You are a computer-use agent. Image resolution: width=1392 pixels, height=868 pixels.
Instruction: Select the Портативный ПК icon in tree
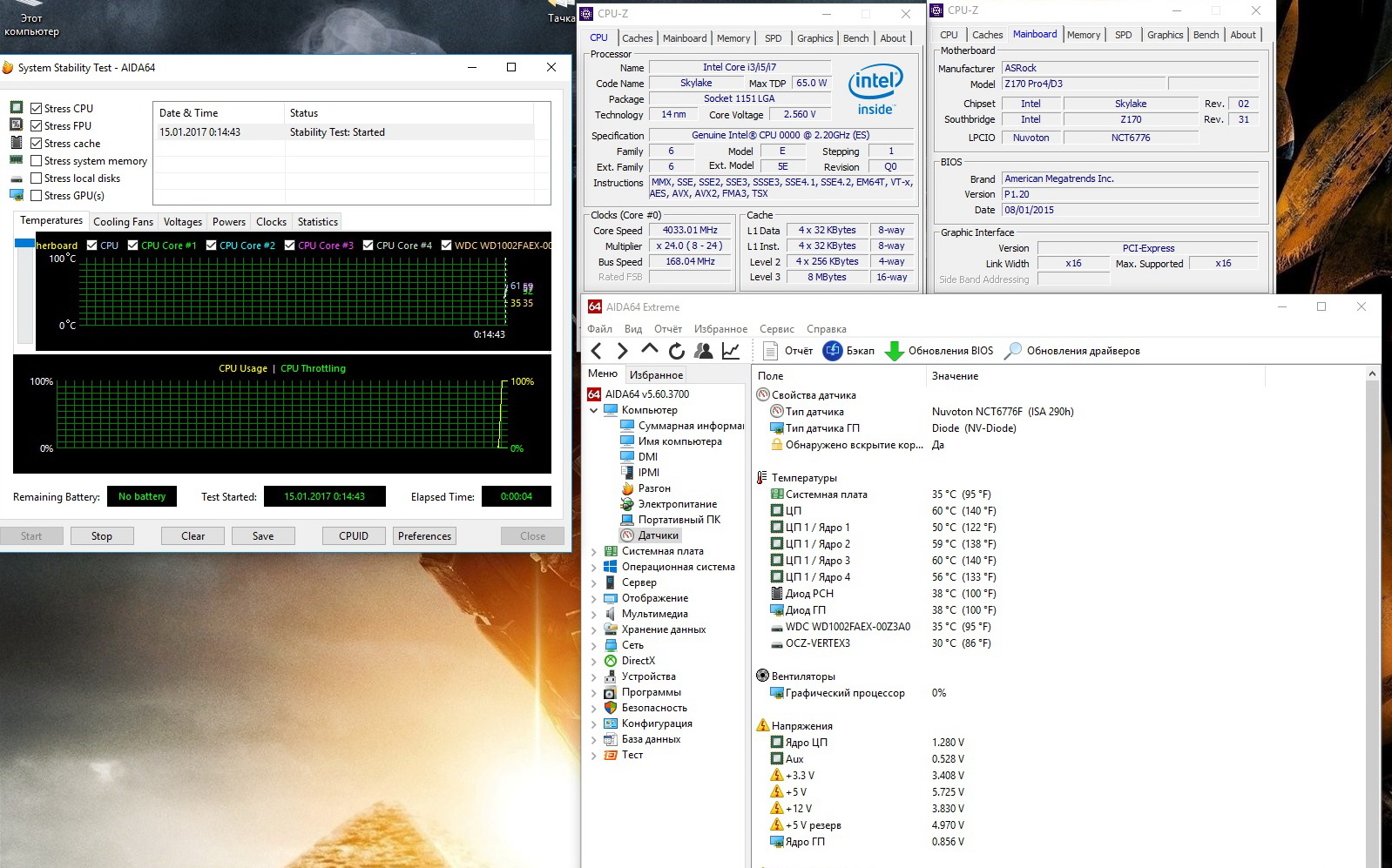[627, 520]
